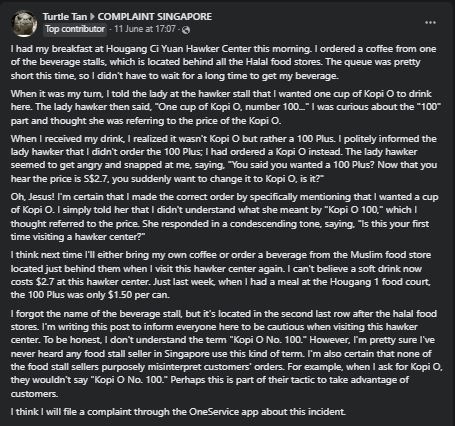Screen dimensions: 455x426
Task: Open the Turtle Tan author profile link
Action: (65, 17)
